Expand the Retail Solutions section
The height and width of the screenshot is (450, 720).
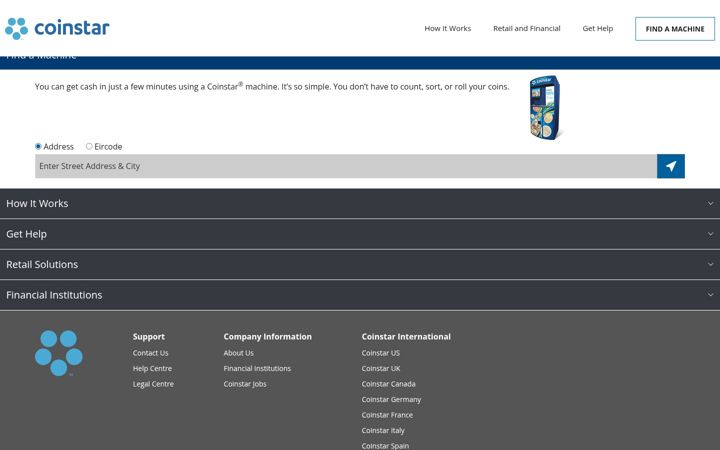pos(360,264)
